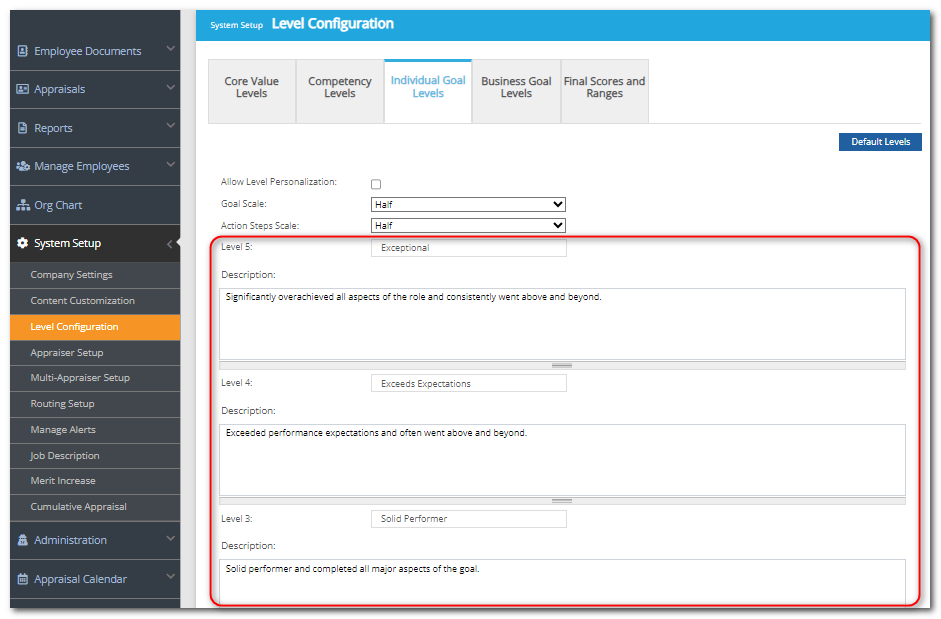
Task: Click the Appraisal Calendar icon
Action: (x=22, y=579)
